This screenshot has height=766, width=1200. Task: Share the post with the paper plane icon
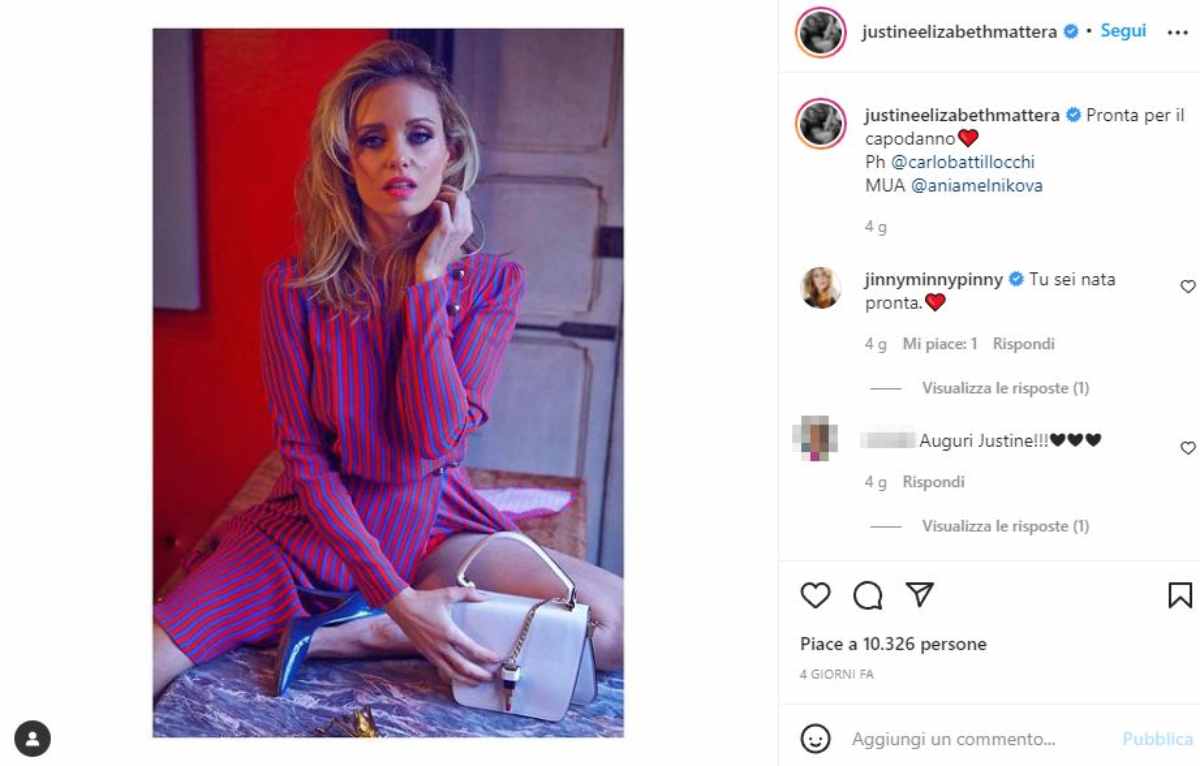click(918, 595)
